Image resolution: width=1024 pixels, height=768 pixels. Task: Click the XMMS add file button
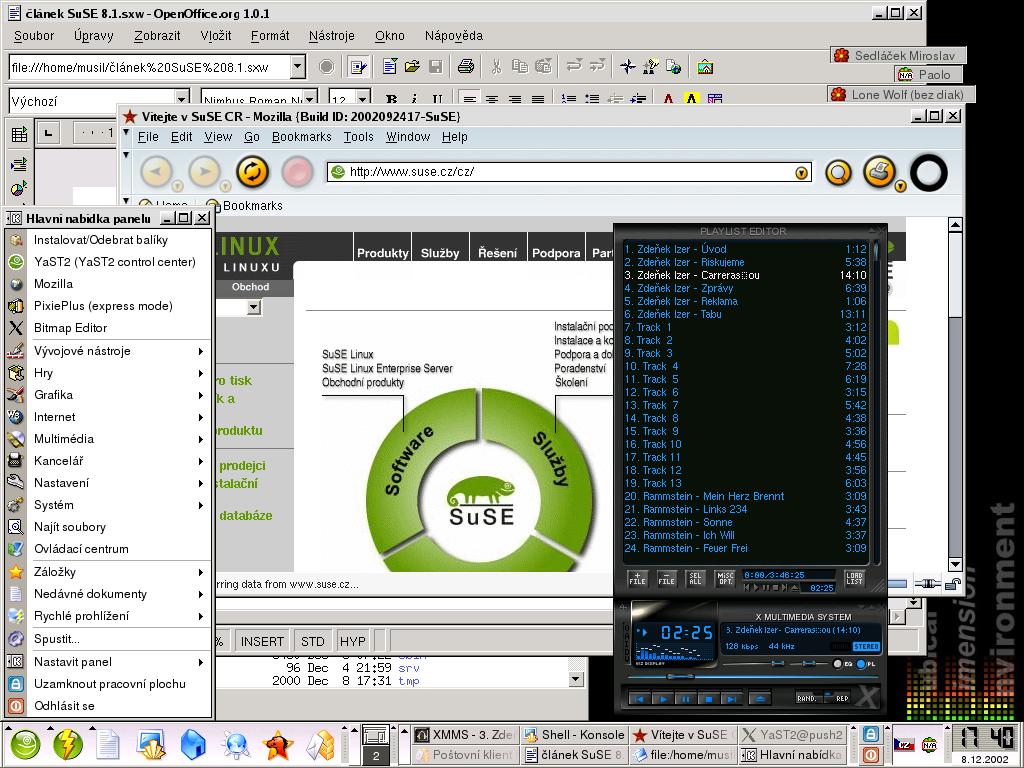click(x=637, y=579)
